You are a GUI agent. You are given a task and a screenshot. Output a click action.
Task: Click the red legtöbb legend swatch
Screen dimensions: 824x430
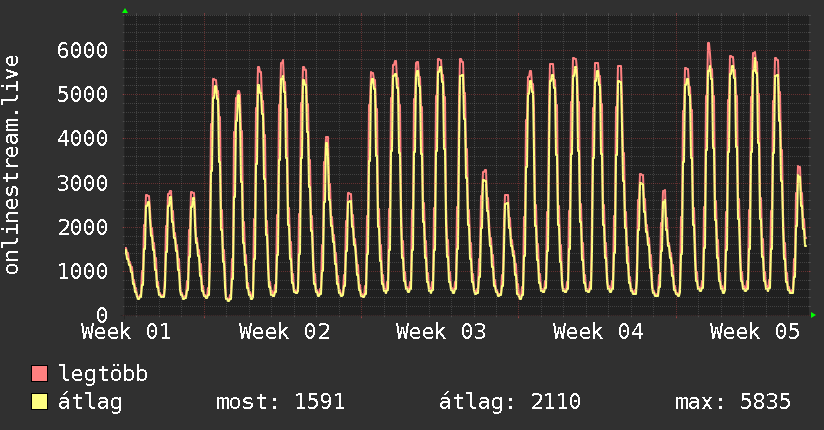coord(40,375)
